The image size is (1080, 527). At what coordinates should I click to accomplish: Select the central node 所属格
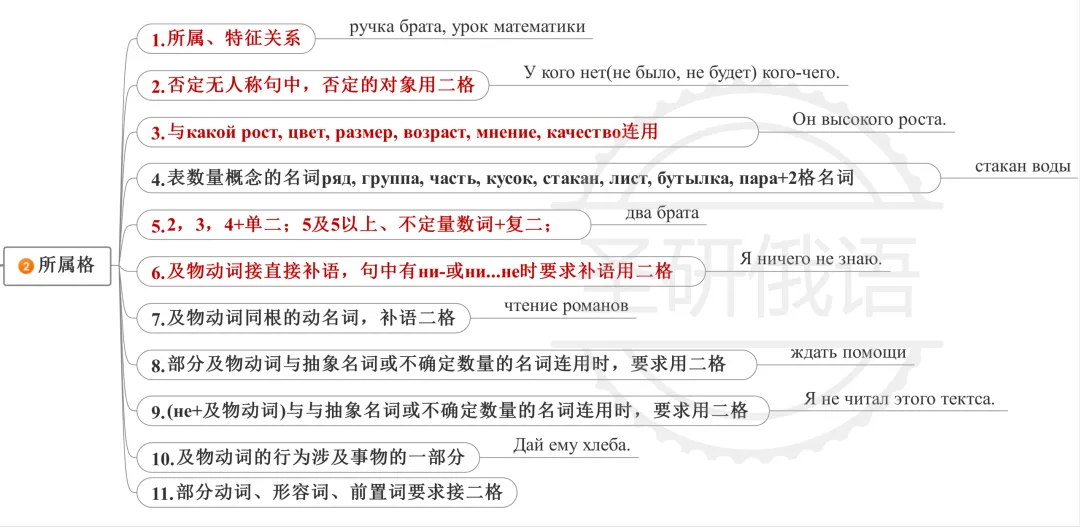(57, 265)
